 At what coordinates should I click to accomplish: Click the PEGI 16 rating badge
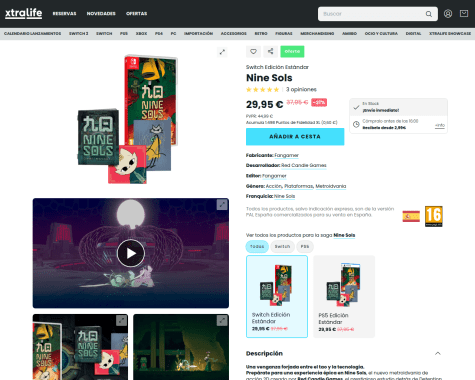point(434,216)
